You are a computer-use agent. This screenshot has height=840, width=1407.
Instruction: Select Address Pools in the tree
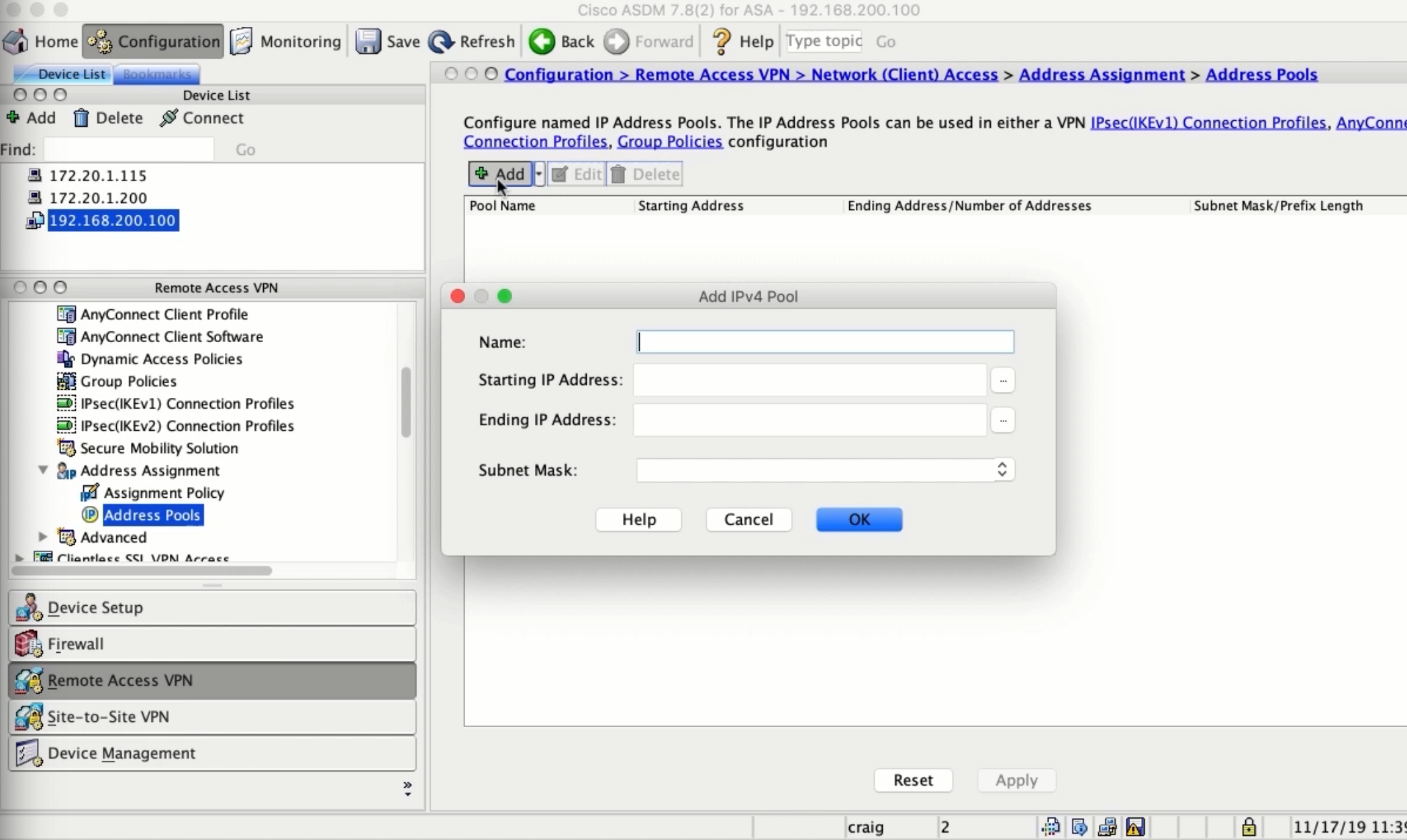point(152,515)
